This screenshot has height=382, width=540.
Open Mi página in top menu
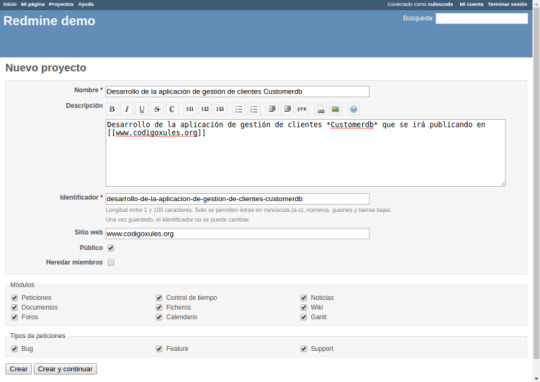pos(33,4)
